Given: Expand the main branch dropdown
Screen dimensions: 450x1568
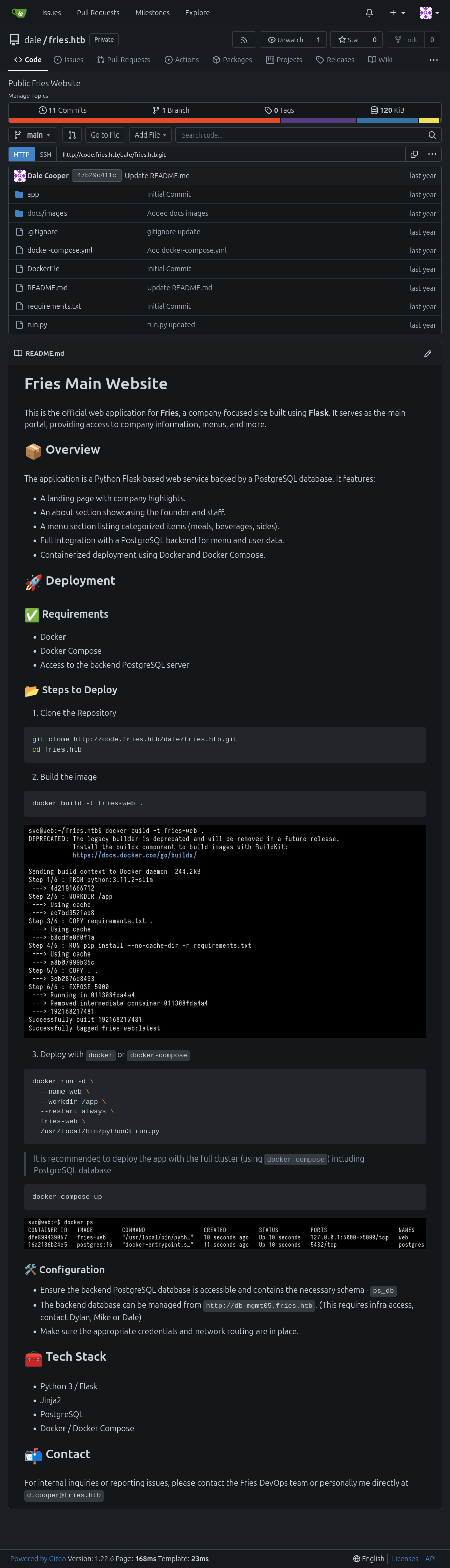Looking at the screenshot, I should point(33,134).
